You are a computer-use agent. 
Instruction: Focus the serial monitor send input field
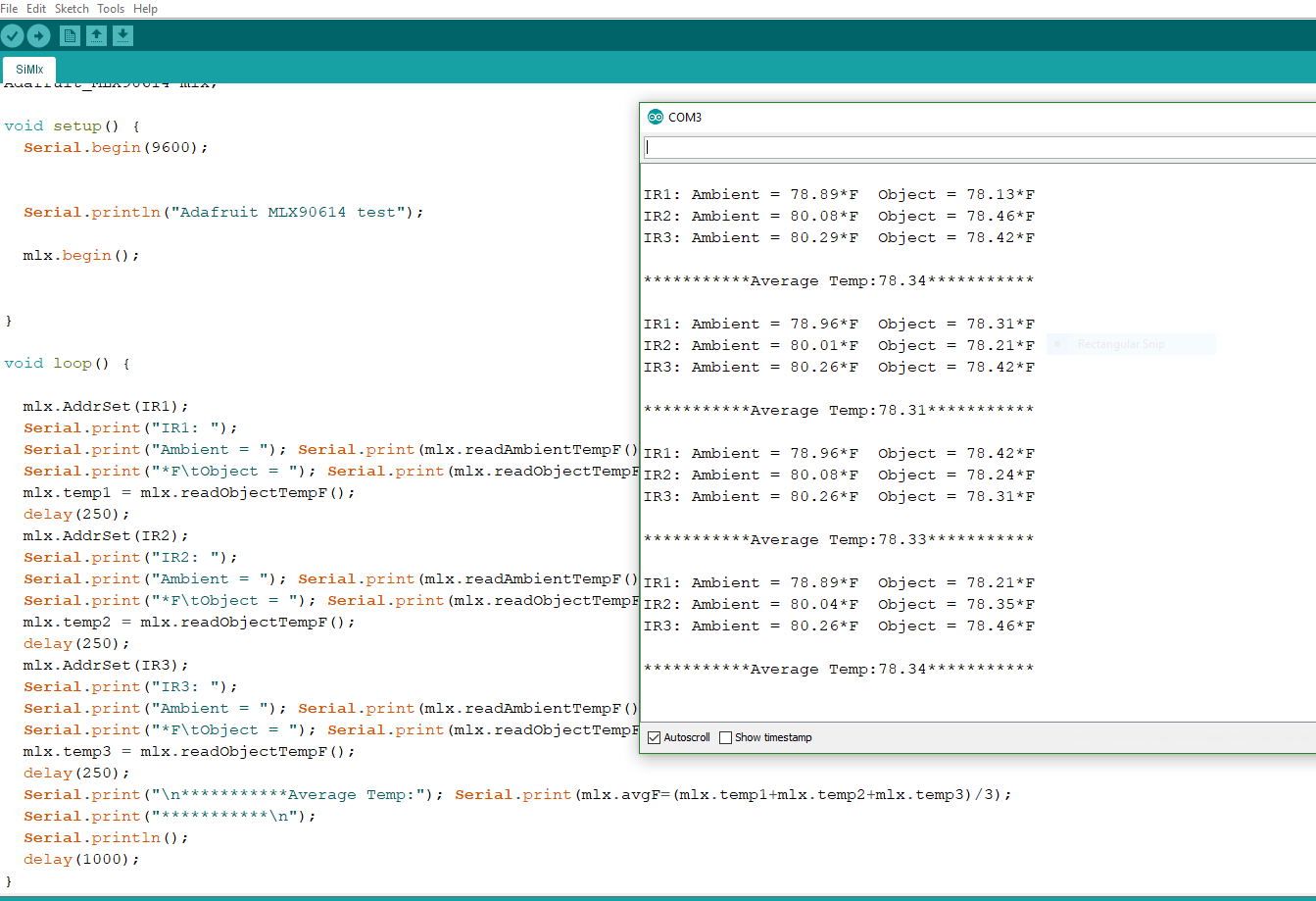(980, 147)
